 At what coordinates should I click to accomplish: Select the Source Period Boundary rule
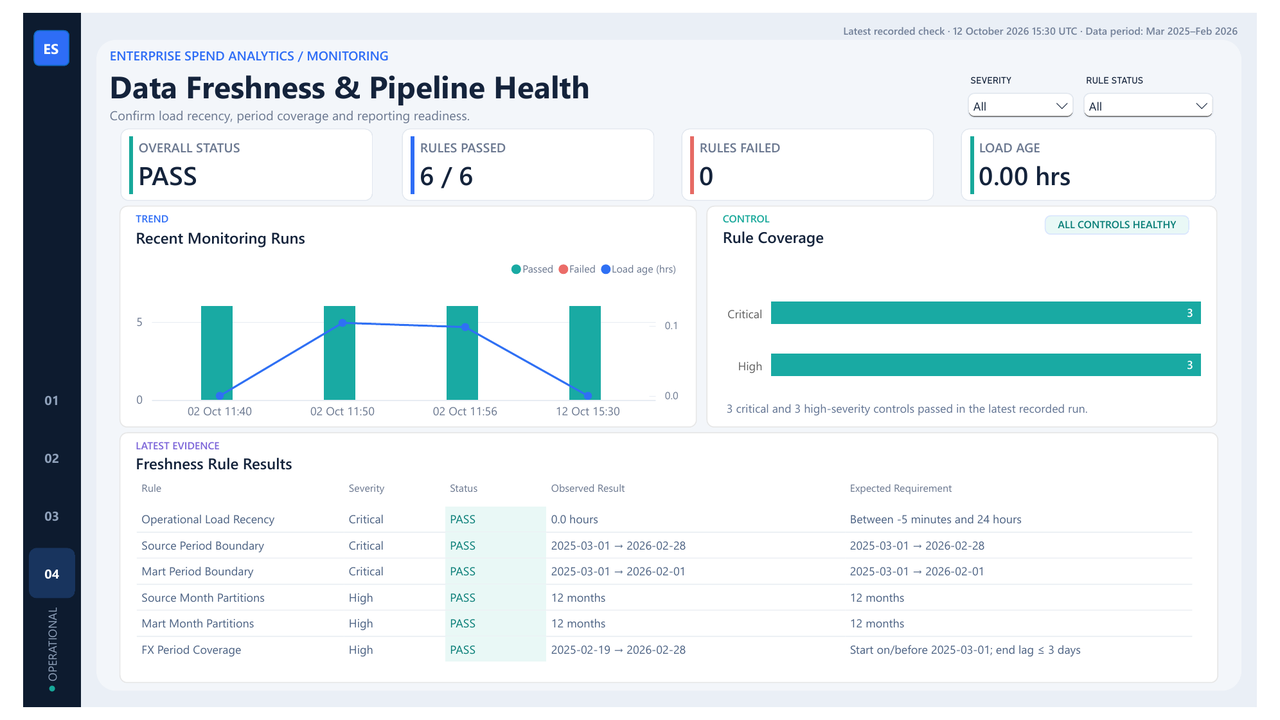(203, 546)
